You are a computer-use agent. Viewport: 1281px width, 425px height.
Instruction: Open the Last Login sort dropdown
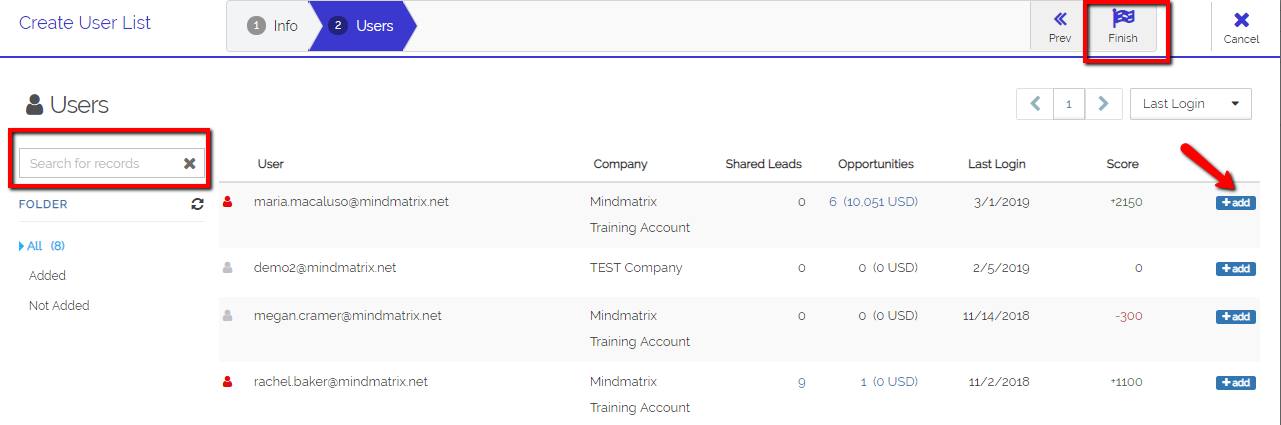[1190, 103]
